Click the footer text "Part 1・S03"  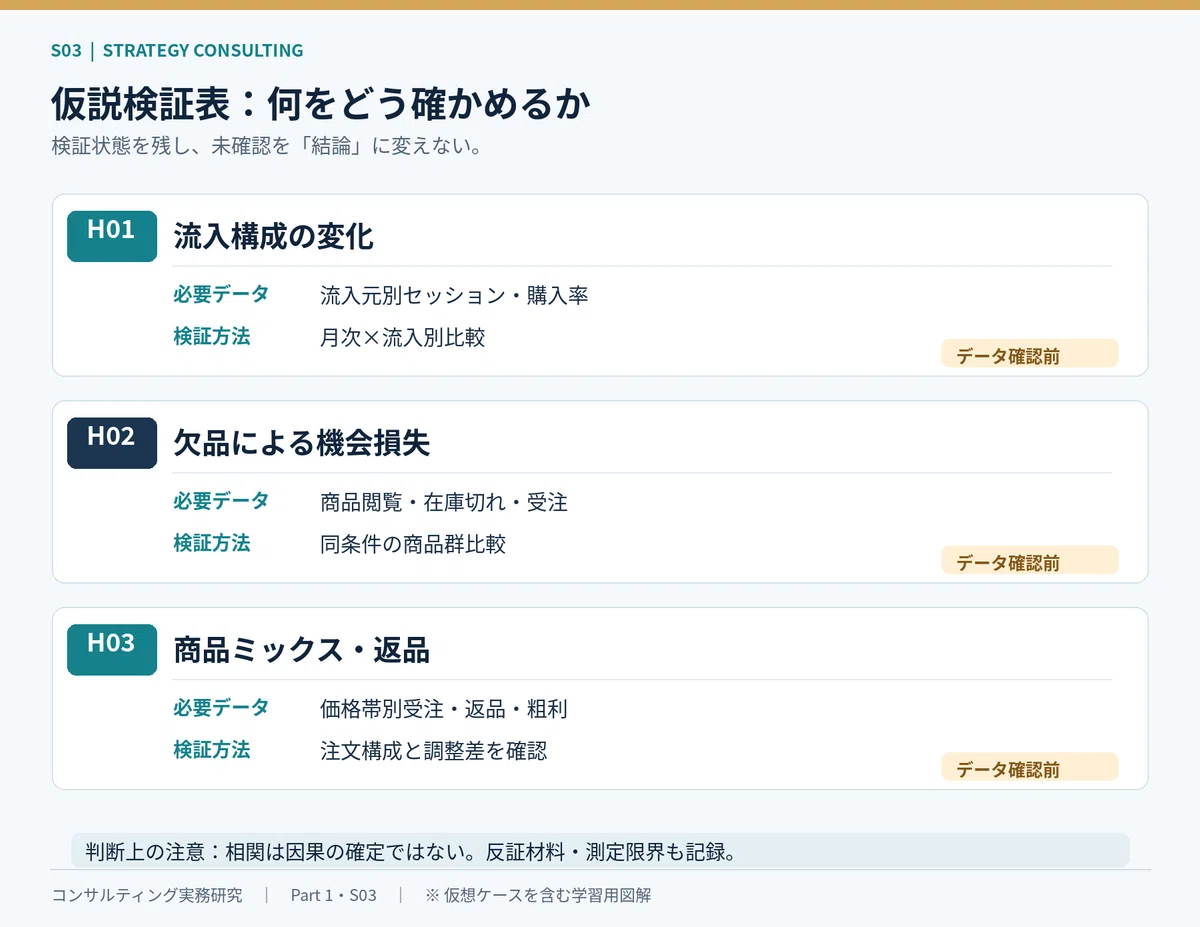point(334,895)
